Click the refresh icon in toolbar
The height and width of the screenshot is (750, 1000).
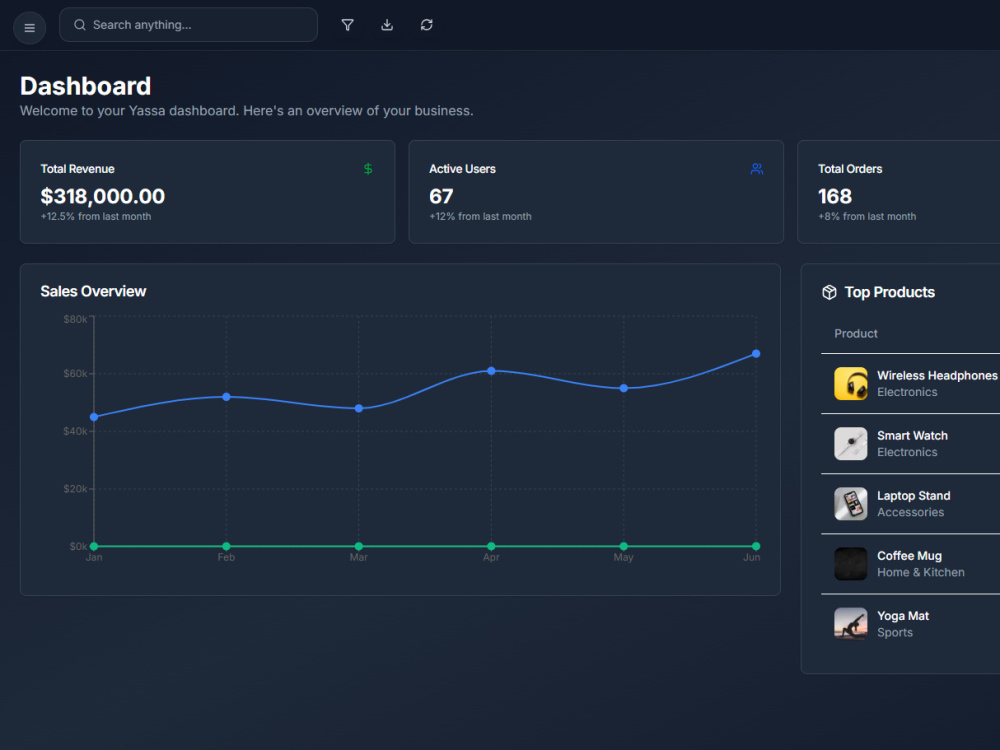coord(427,25)
